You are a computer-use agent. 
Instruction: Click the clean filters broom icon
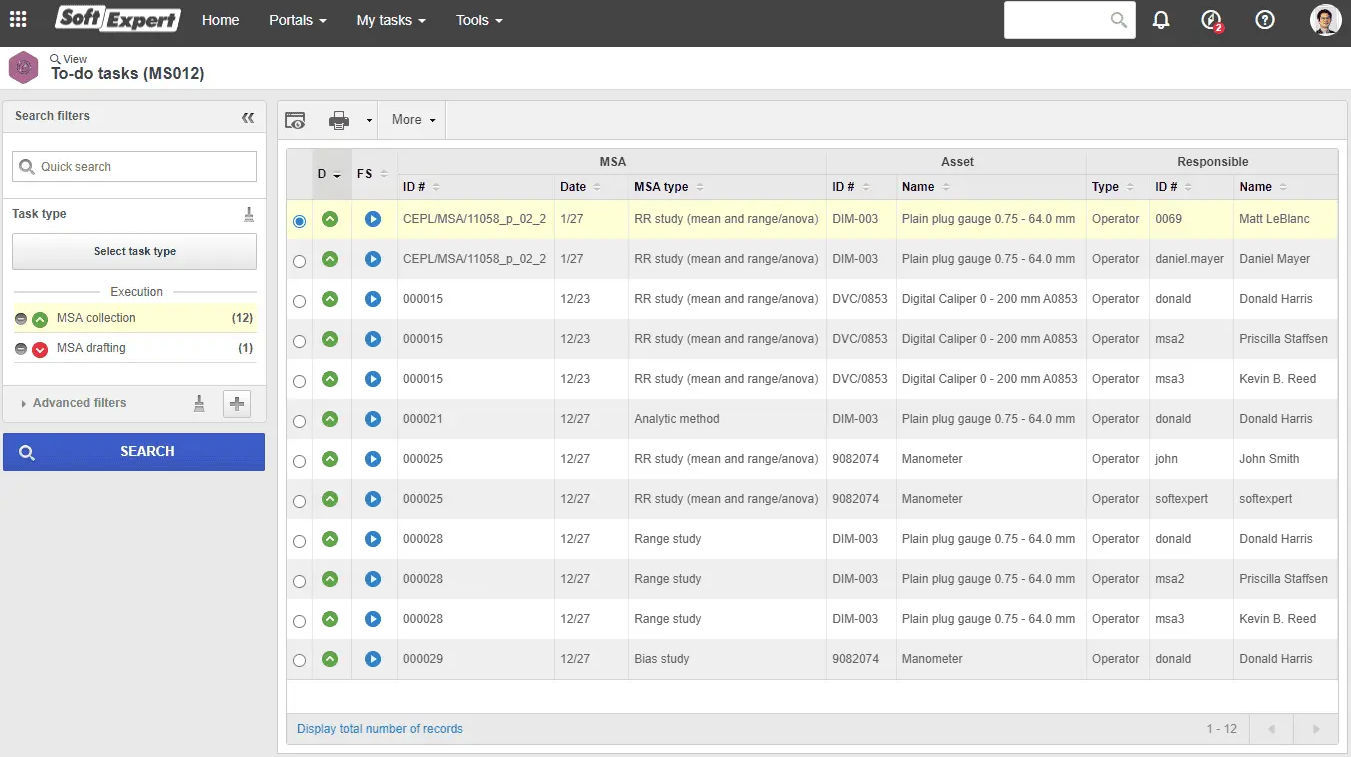199,403
